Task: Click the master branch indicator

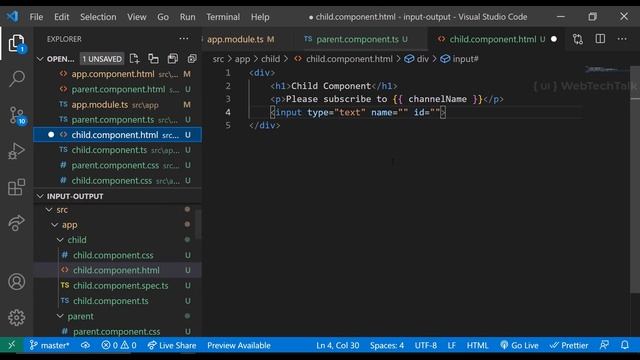Action: [49, 345]
